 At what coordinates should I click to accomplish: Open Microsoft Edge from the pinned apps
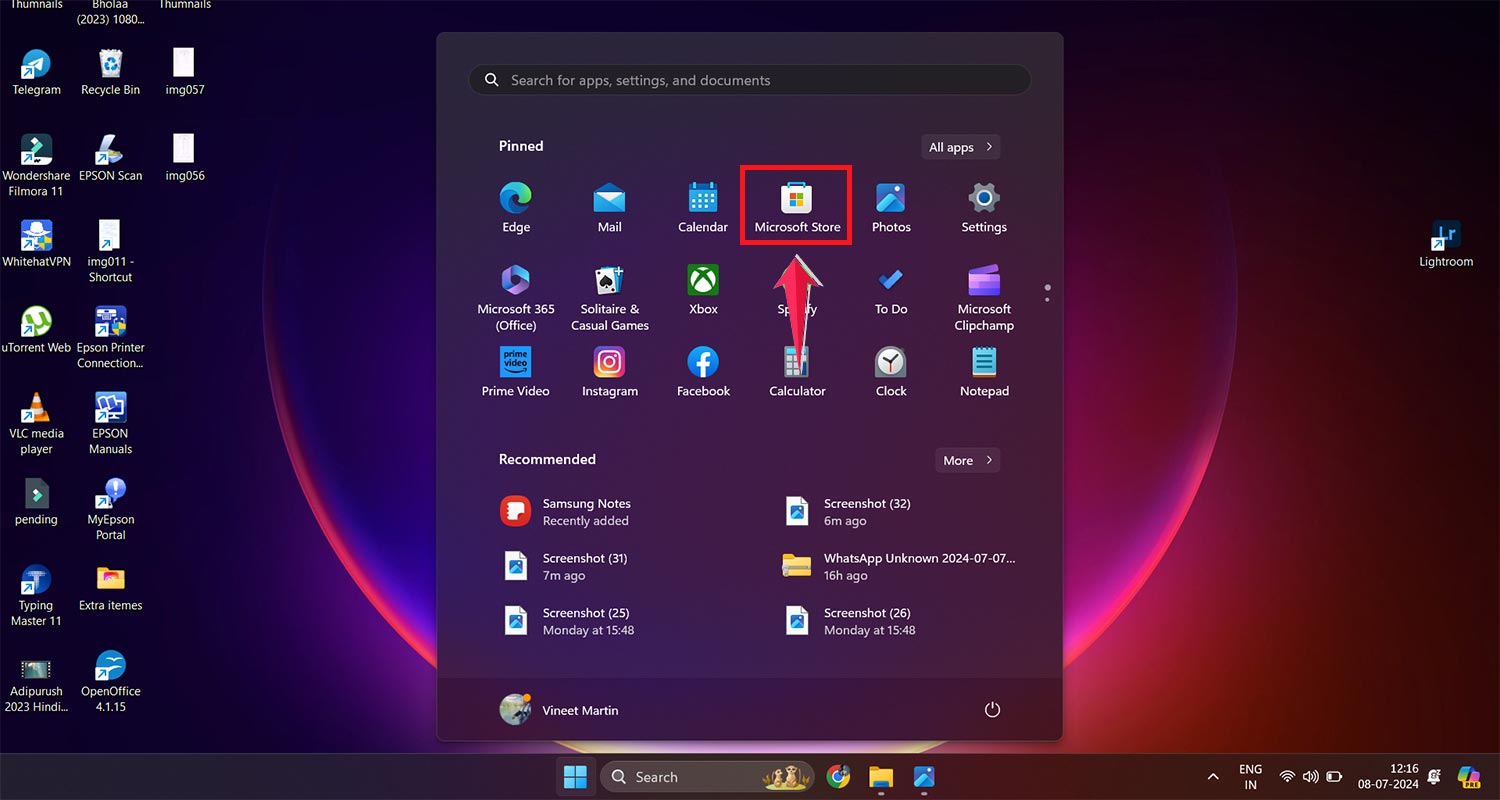515,205
